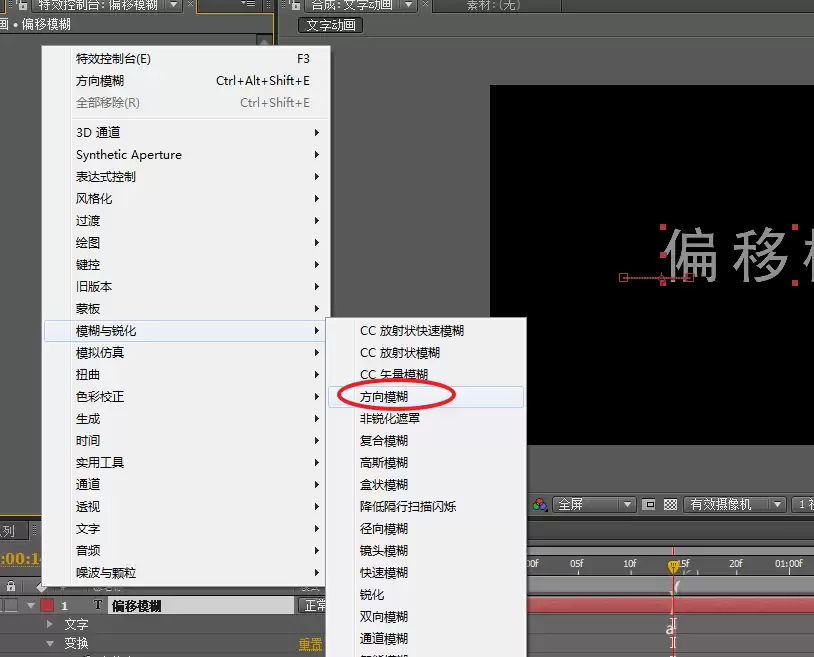814x657 pixels.
Task: Collapse the 变换 property group
Action: (x=50, y=644)
